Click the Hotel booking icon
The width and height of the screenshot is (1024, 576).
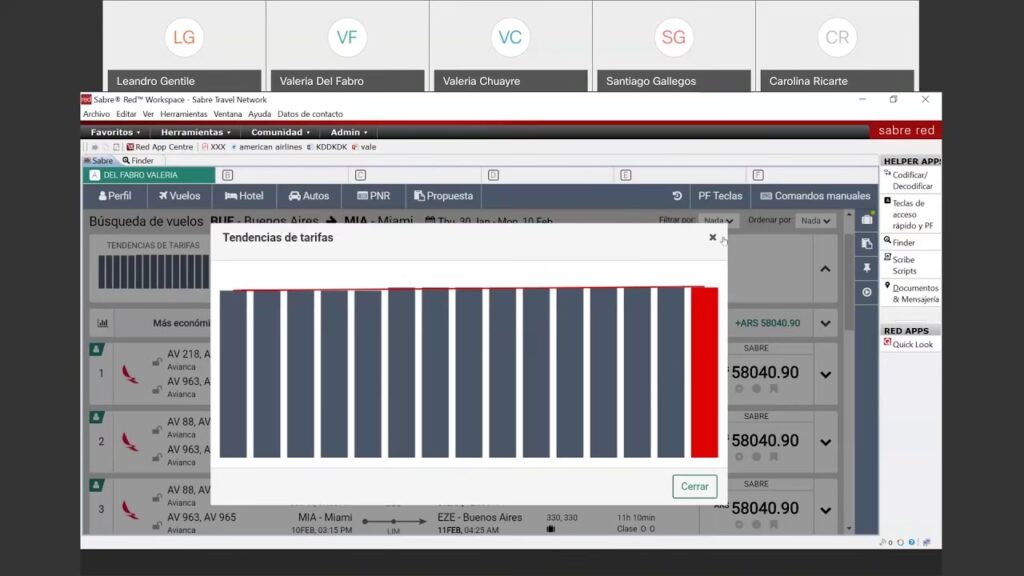[x=243, y=196]
